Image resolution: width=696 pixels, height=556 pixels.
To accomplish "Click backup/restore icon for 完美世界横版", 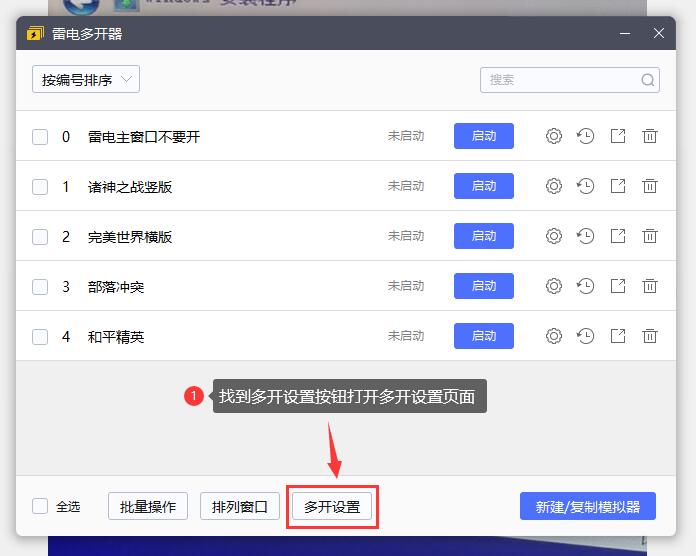I will [x=585, y=236].
